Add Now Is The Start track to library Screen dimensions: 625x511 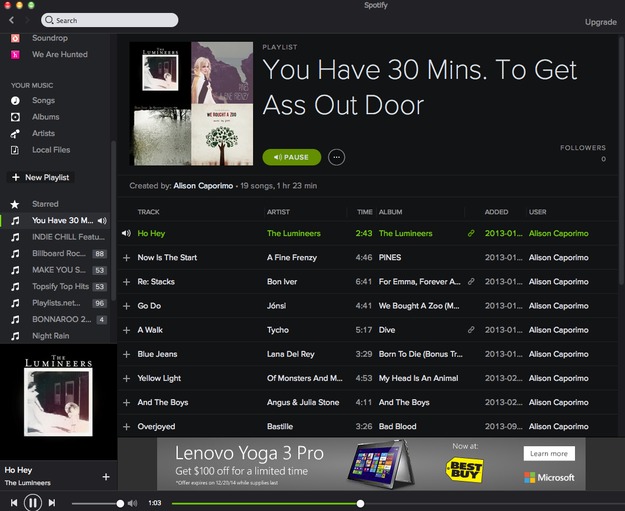click(x=126, y=258)
